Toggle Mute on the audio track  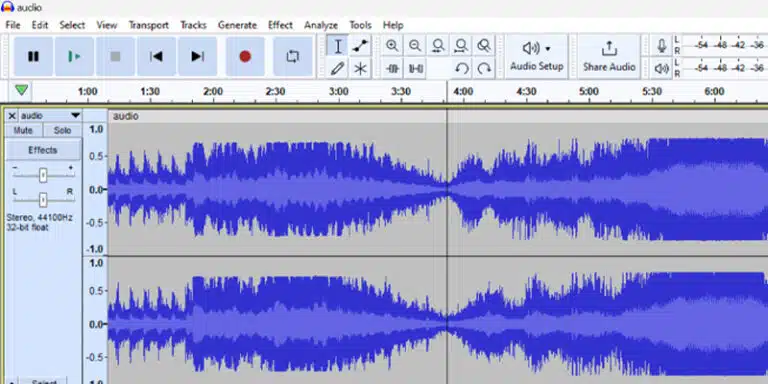coord(24,130)
